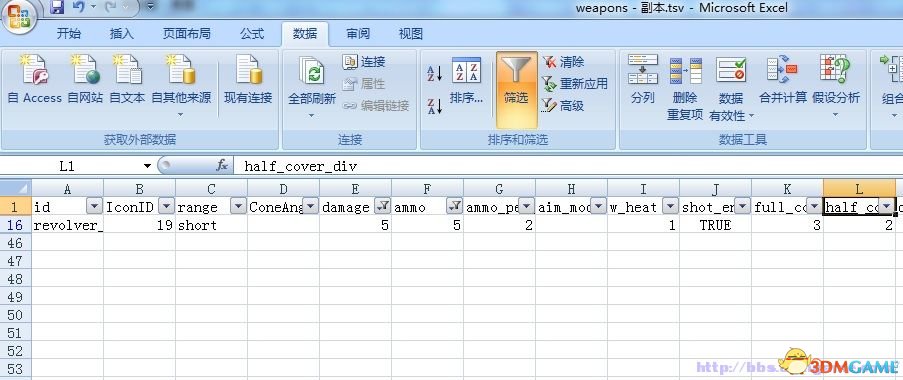This screenshot has height=380, width=903.
Task: Click the Office button logo
Action: pos(19,17)
